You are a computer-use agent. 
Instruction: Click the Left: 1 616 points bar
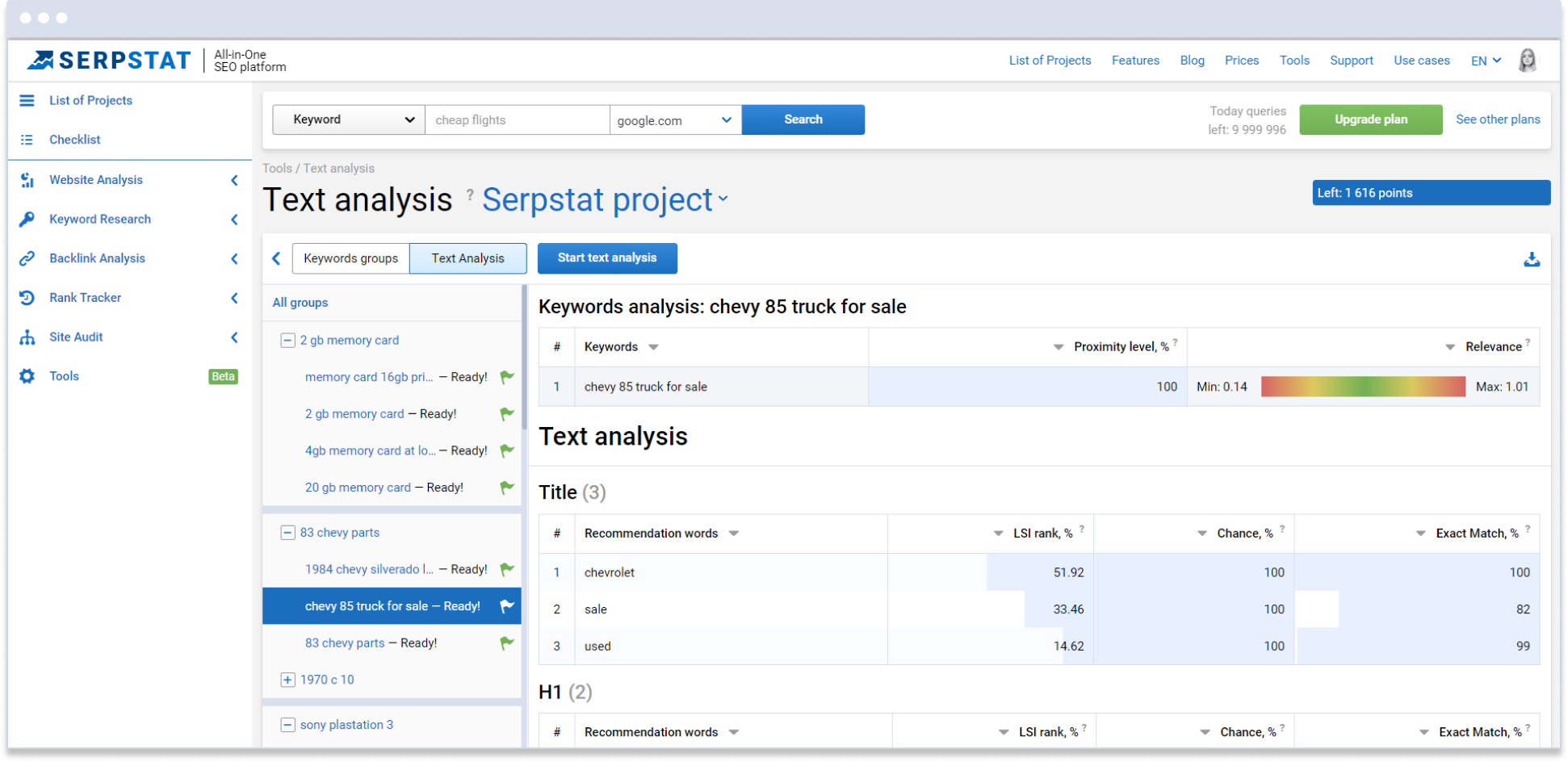(1432, 193)
